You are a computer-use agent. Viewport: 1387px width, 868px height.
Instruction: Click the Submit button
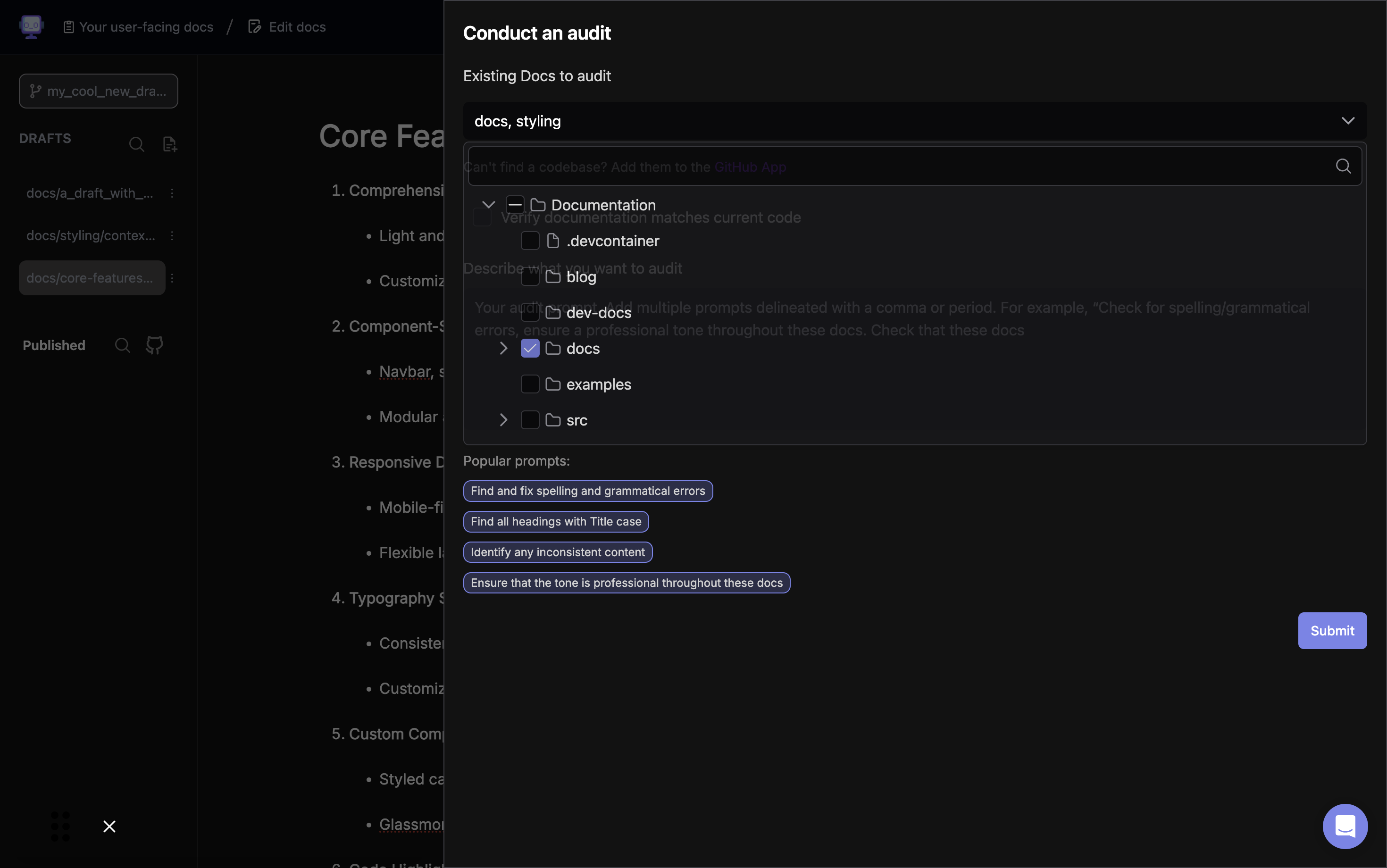click(x=1332, y=630)
